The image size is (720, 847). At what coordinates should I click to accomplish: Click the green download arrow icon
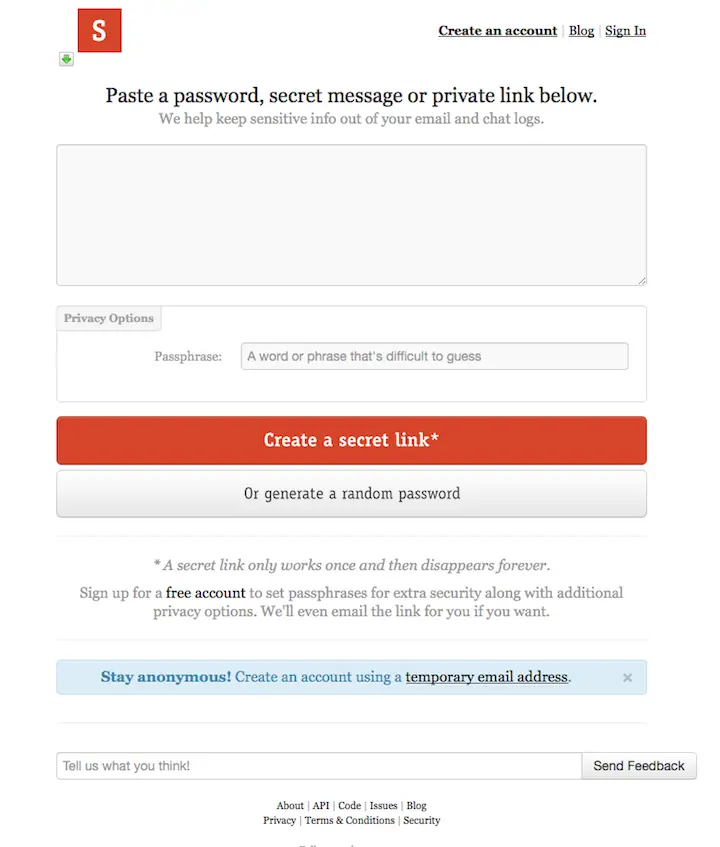pyautogui.click(x=66, y=59)
